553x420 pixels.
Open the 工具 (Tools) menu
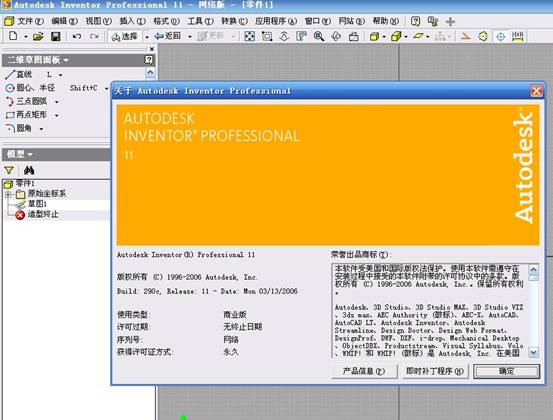click(x=200, y=21)
